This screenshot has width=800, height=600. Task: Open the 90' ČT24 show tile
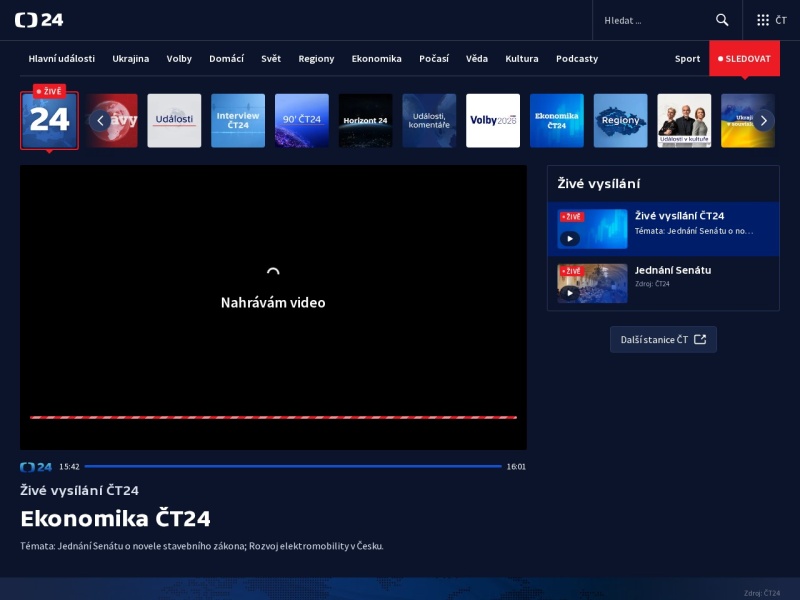tap(302, 120)
